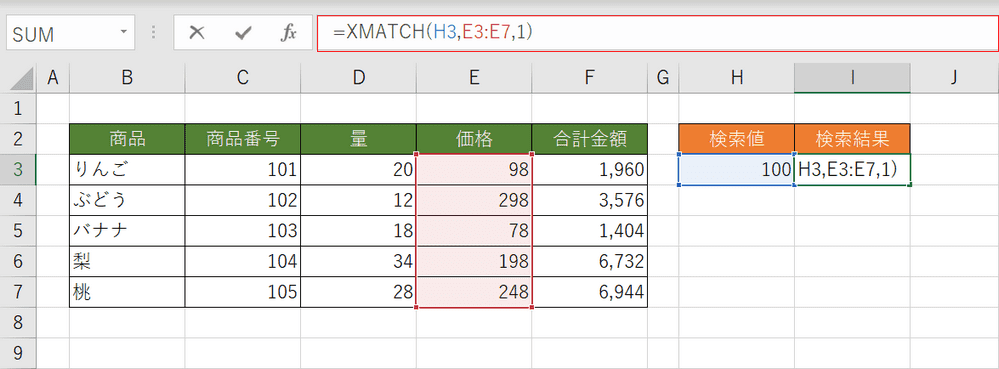Select column G header
The width and height of the screenshot is (999, 369).
[663, 78]
